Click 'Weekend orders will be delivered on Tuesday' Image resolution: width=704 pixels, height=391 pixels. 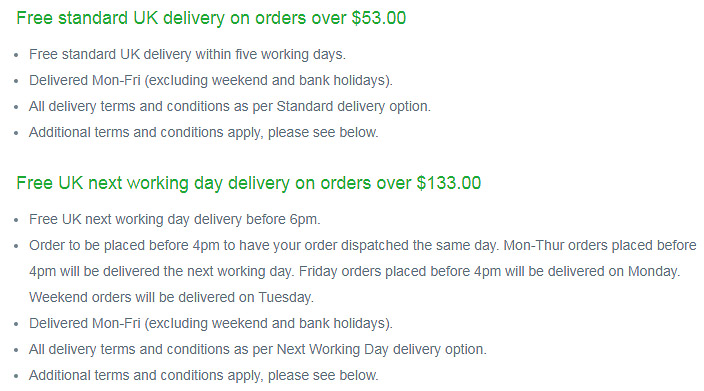tap(171, 298)
